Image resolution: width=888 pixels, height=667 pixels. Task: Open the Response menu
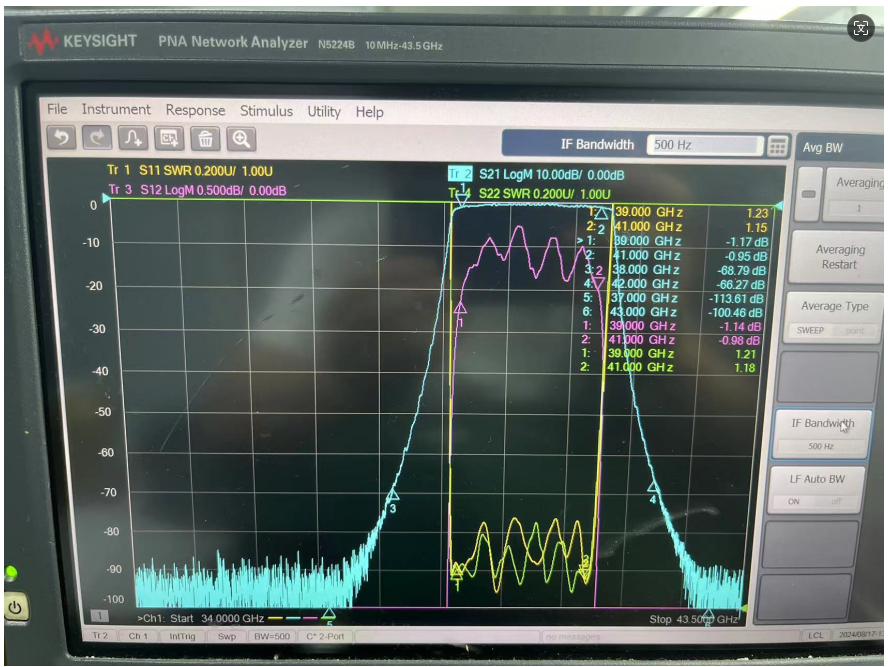coord(195,110)
